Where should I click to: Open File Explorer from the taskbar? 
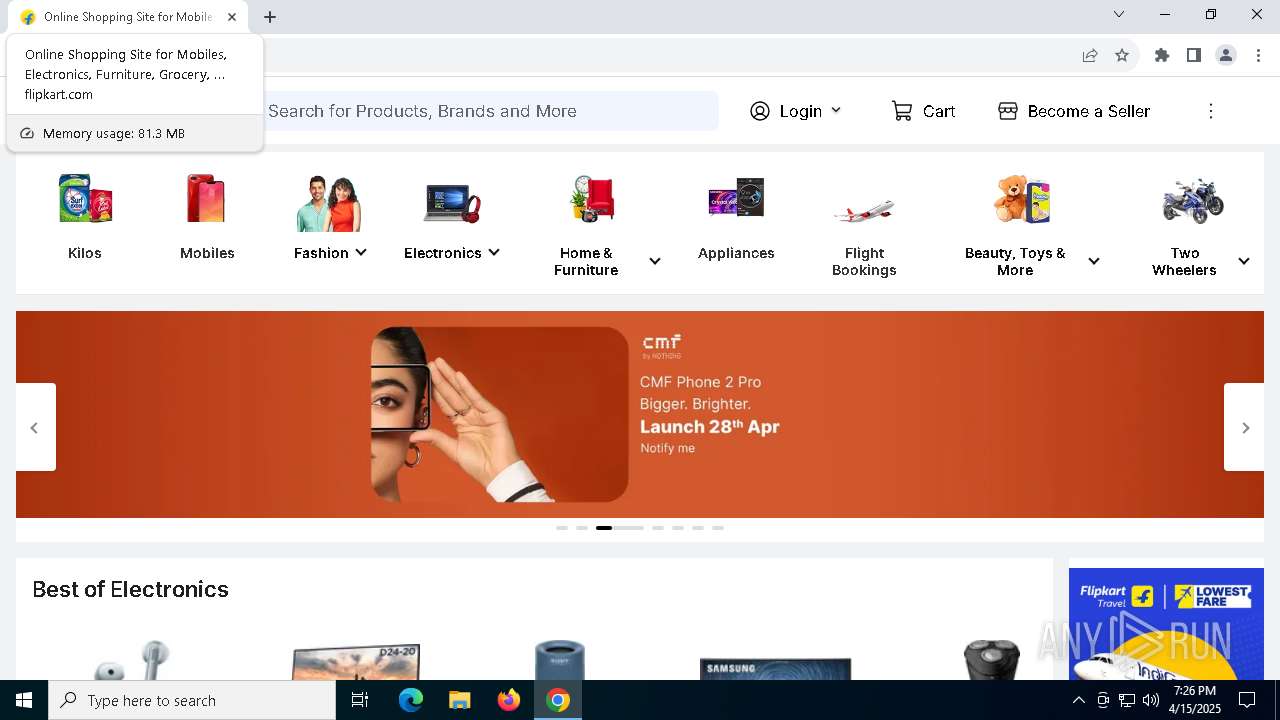(460, 700)
